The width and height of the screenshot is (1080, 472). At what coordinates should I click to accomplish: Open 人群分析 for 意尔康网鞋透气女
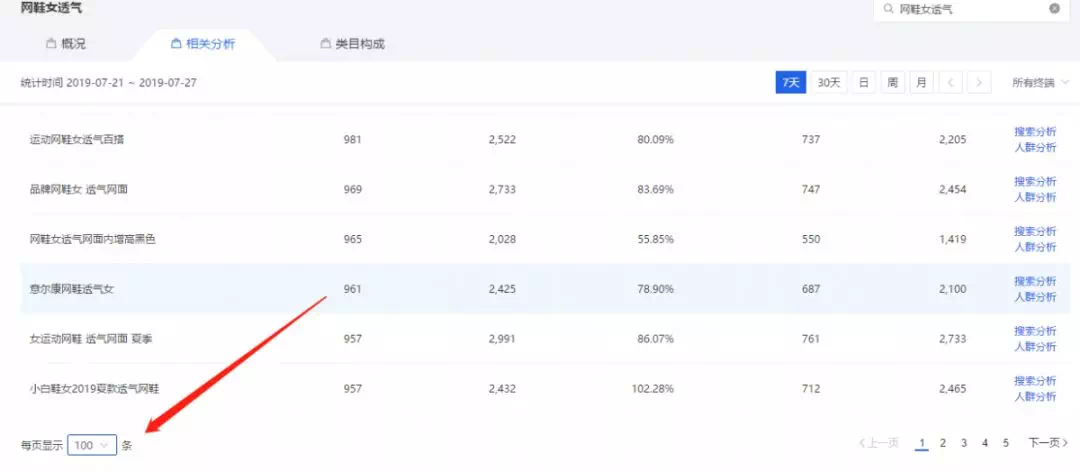[1035, 297]
